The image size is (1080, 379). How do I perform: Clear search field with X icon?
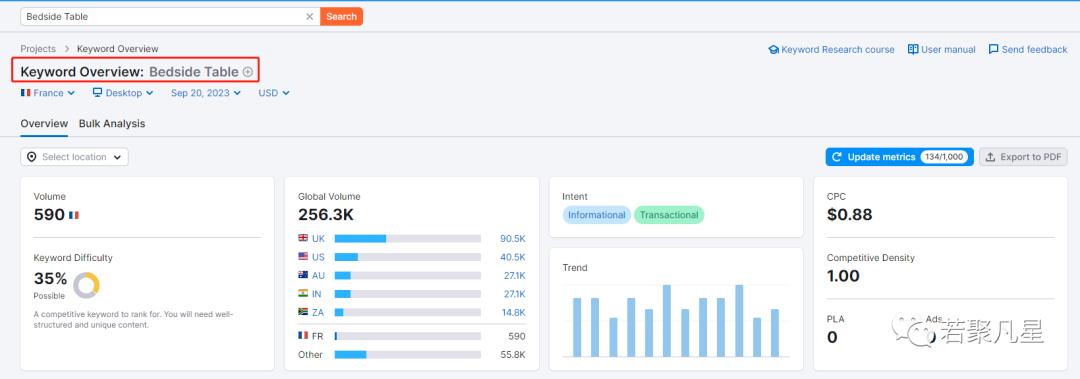(310, 17)
